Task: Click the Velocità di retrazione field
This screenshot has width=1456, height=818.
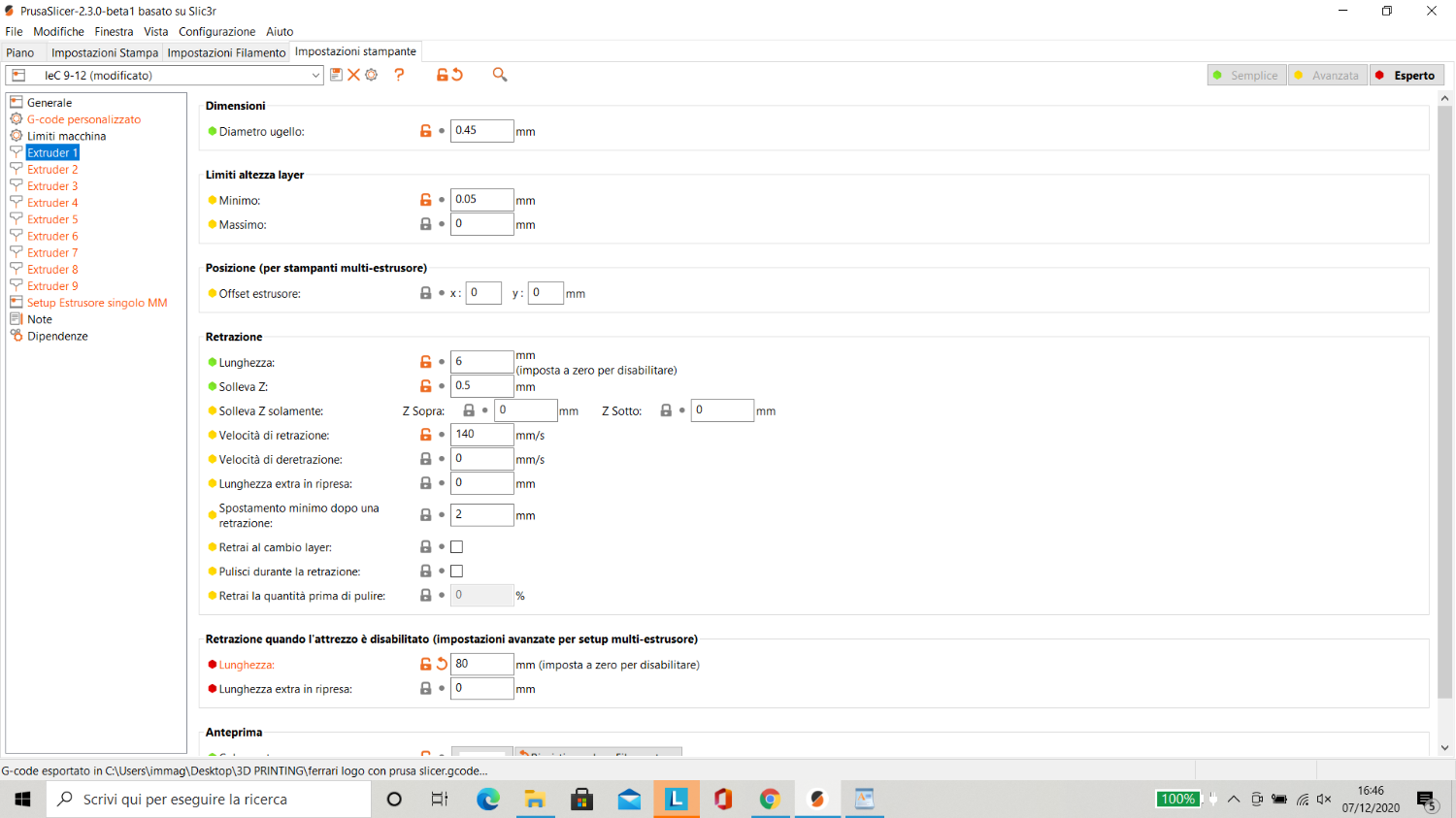Action: pyautogui.click(x=481, y=435)
